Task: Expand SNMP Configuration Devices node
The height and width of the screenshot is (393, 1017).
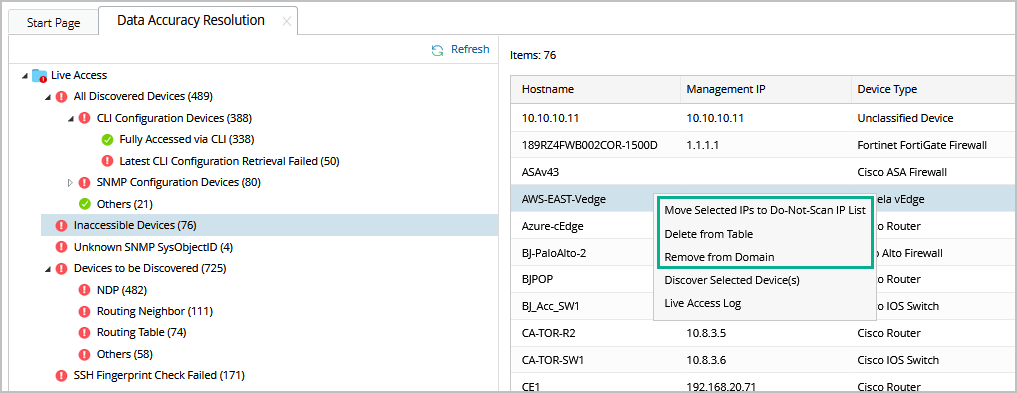Action: click(71, 183)
